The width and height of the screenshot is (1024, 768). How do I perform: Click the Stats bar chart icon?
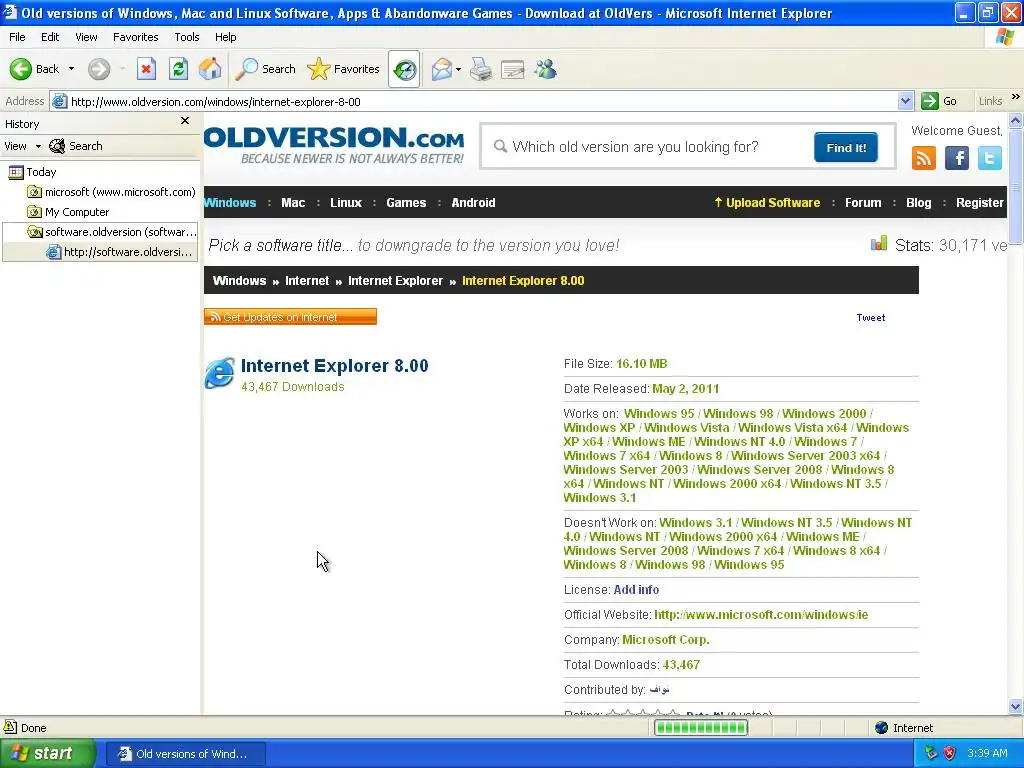pyautogui.click(x=879, y=244)
